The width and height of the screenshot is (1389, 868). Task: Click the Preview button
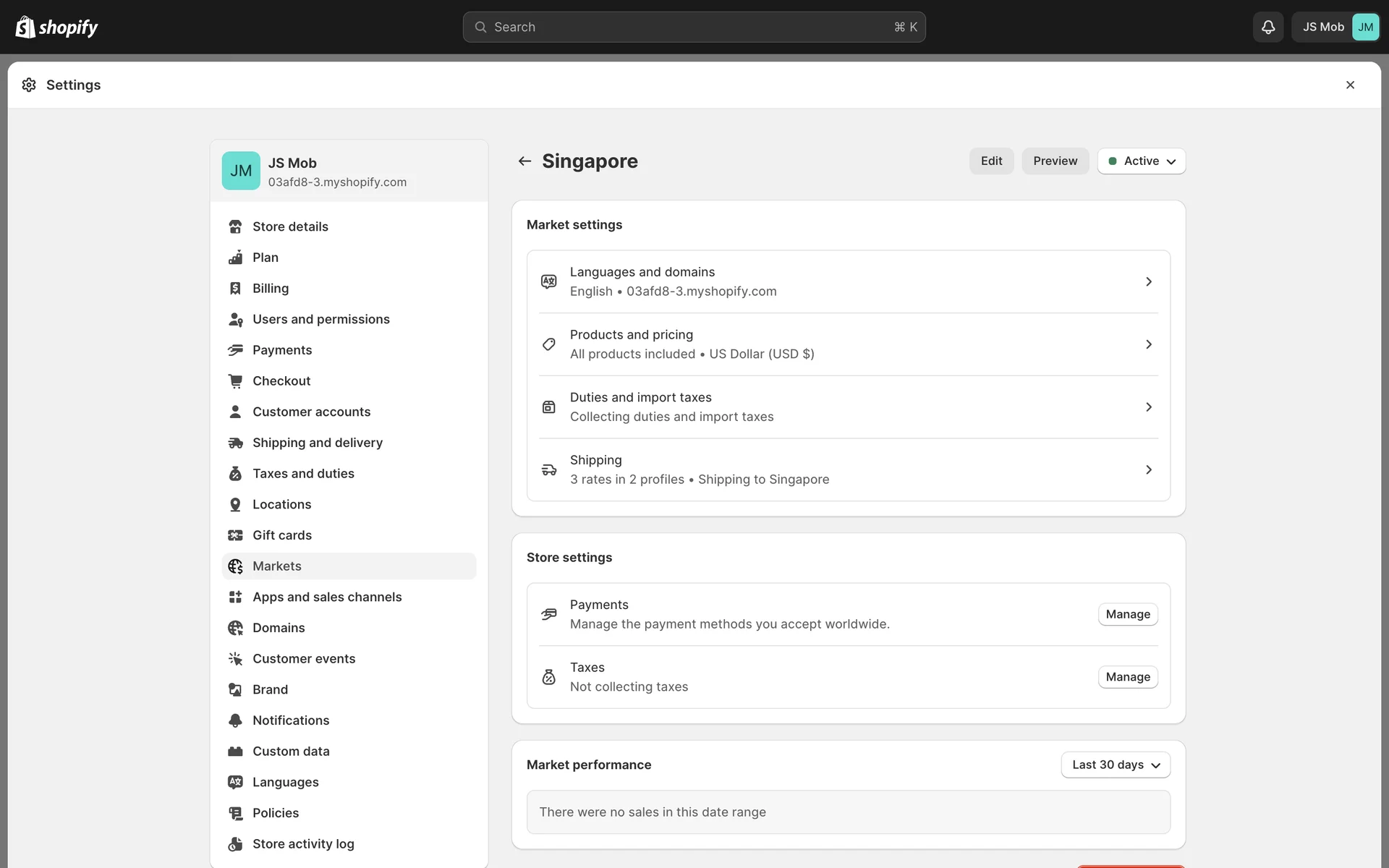pos(1055,161)
